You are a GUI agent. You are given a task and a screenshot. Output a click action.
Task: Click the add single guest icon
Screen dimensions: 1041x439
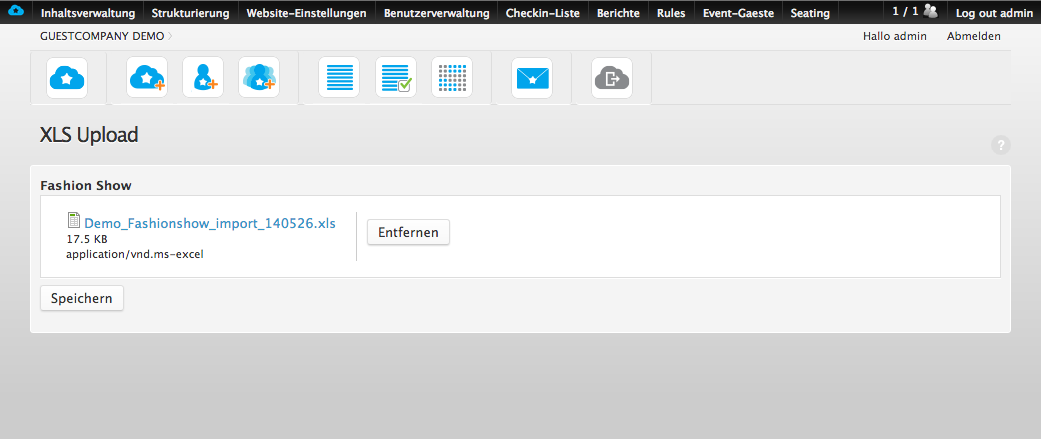[x=202, y=78]
